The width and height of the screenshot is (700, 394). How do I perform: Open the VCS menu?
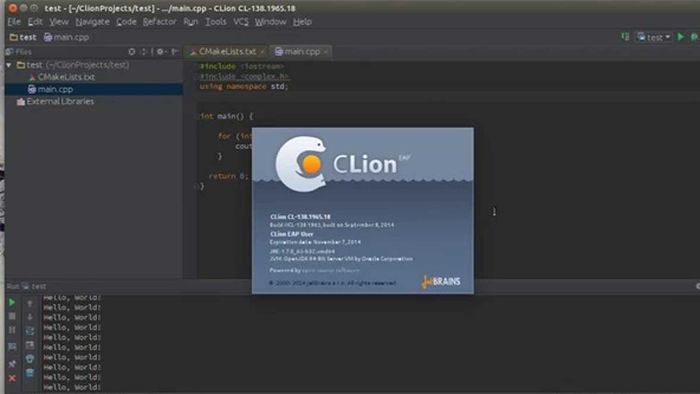241,21
